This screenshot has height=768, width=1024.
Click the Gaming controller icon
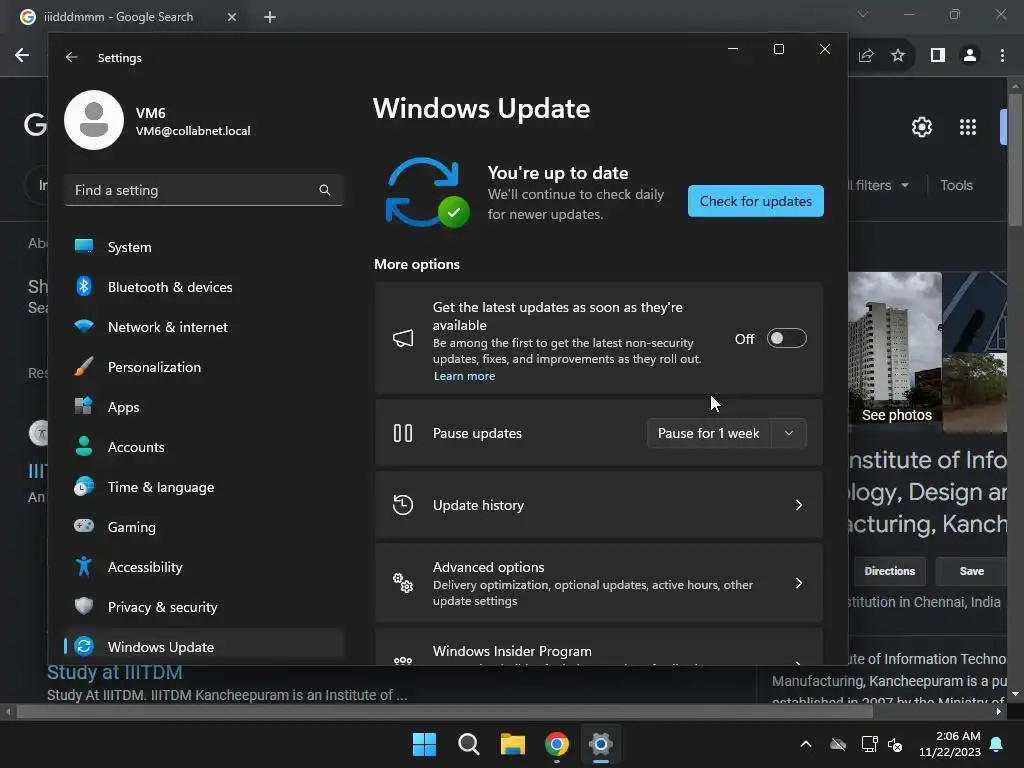tap(84, 526)
